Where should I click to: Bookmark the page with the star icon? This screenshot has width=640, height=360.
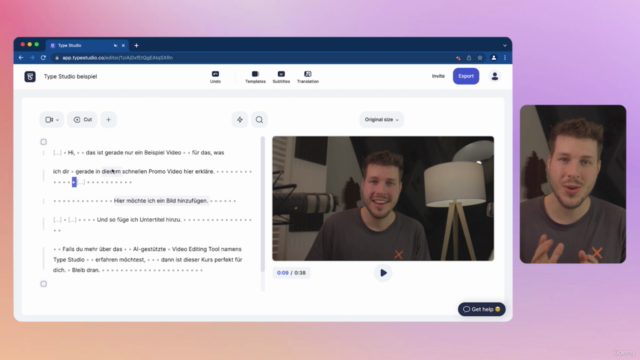point(480,58)
